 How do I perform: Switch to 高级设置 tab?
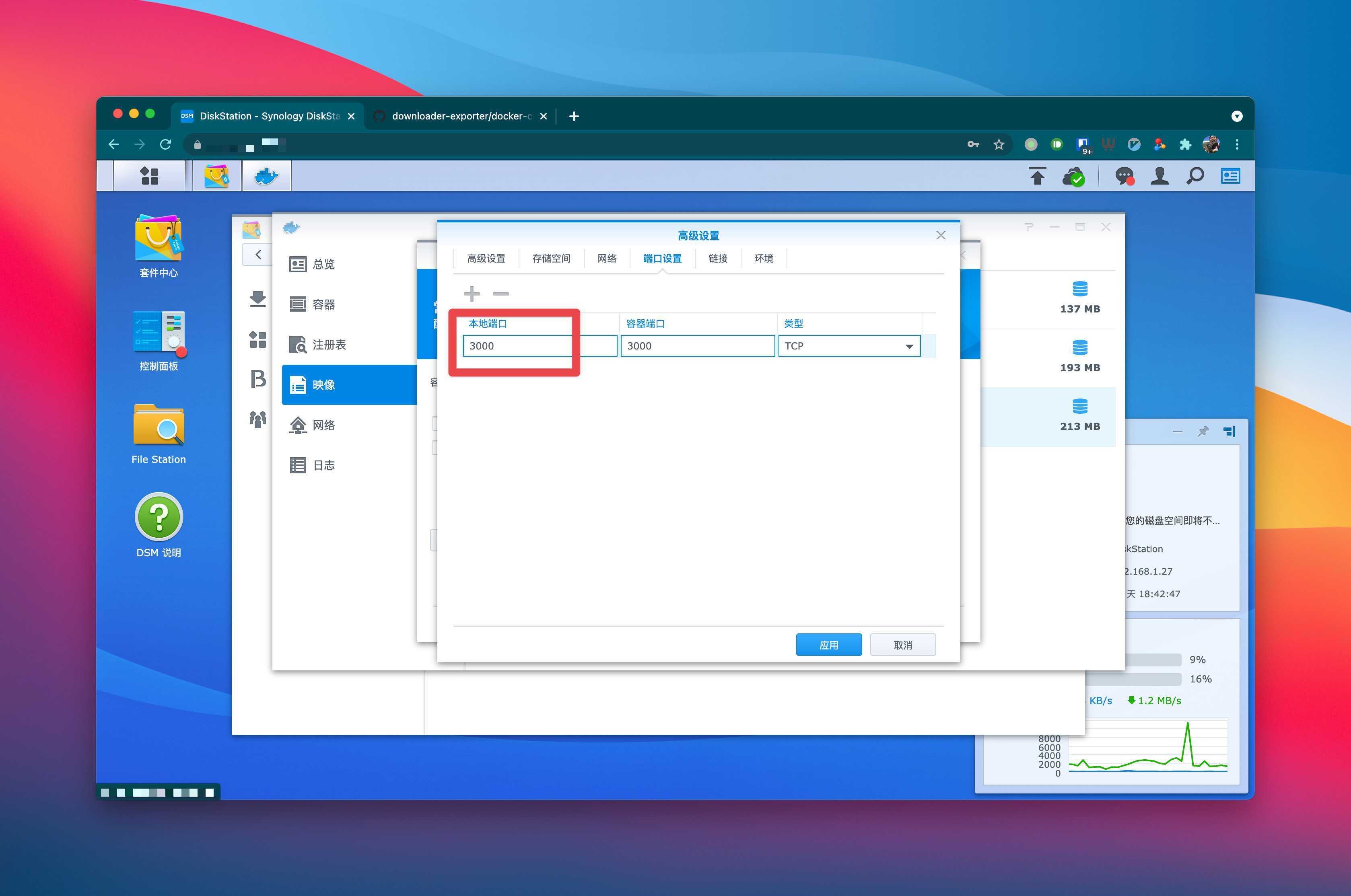[x=486, y=258]
